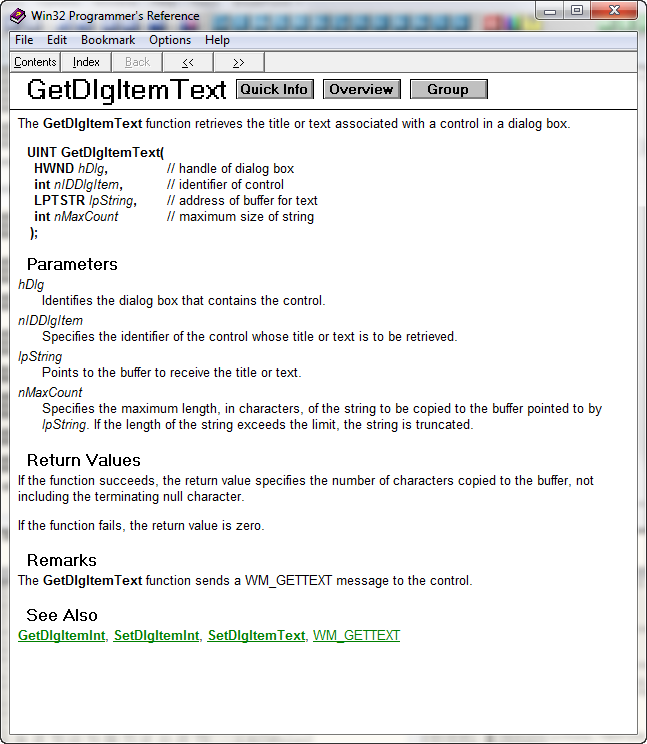This screenshot has width=647, height=744.
Task: Click the disabled Back button
Action: (x=137, y=62)
